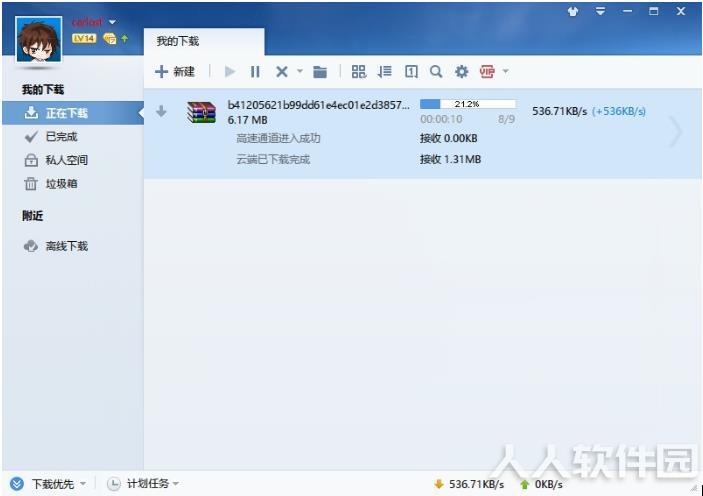
Task: Click the gold coins icon
Action: 109,39
